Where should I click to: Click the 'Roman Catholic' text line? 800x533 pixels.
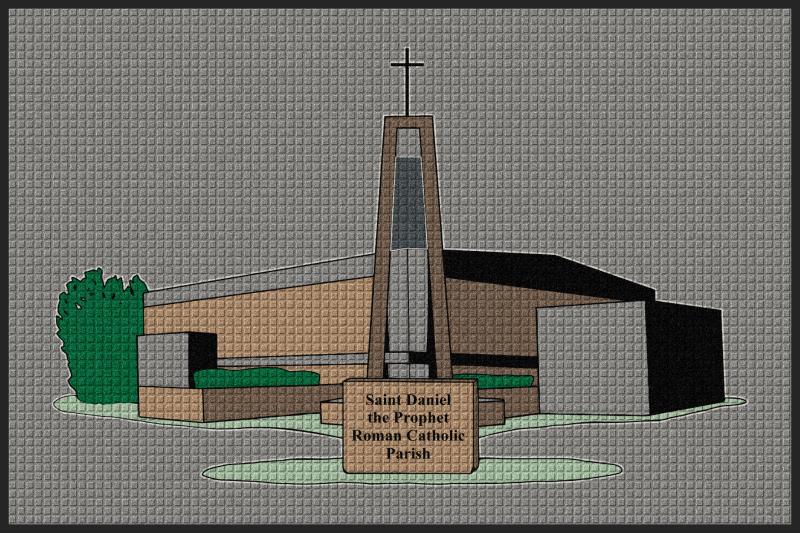point(408,436)
